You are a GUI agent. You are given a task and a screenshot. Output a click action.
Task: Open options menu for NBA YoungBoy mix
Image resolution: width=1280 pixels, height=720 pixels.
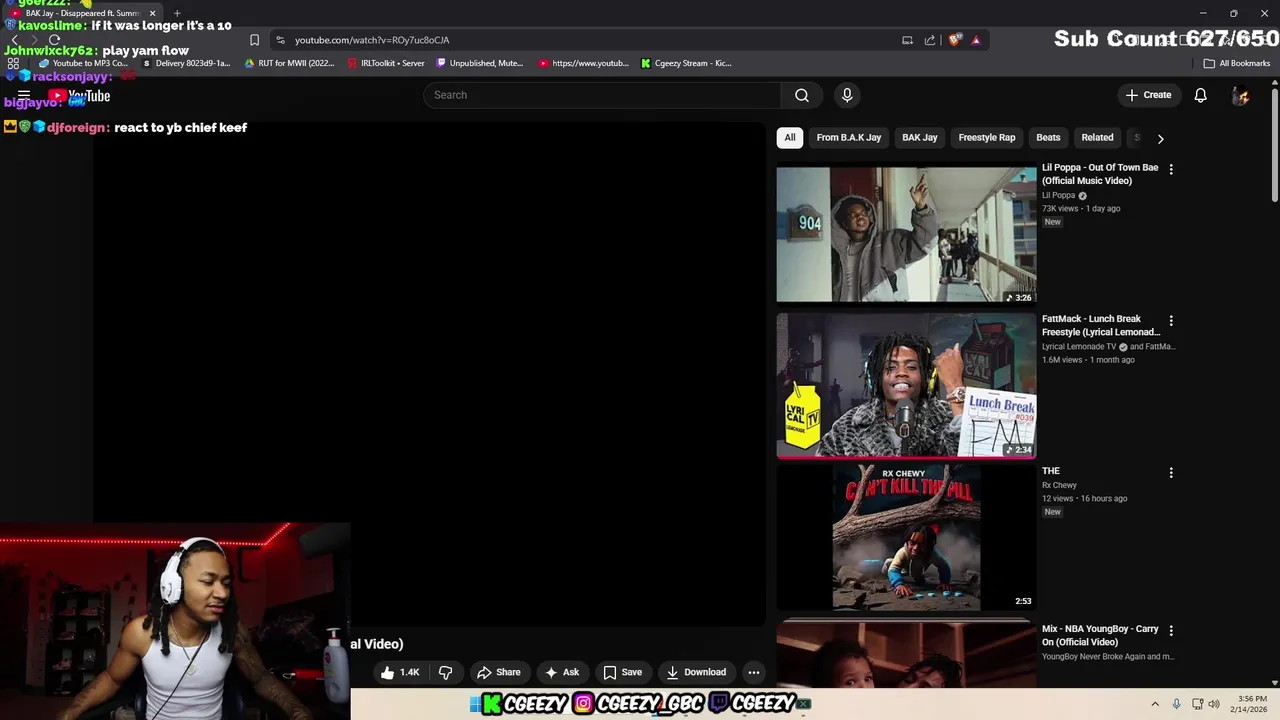pos(1171,631)
